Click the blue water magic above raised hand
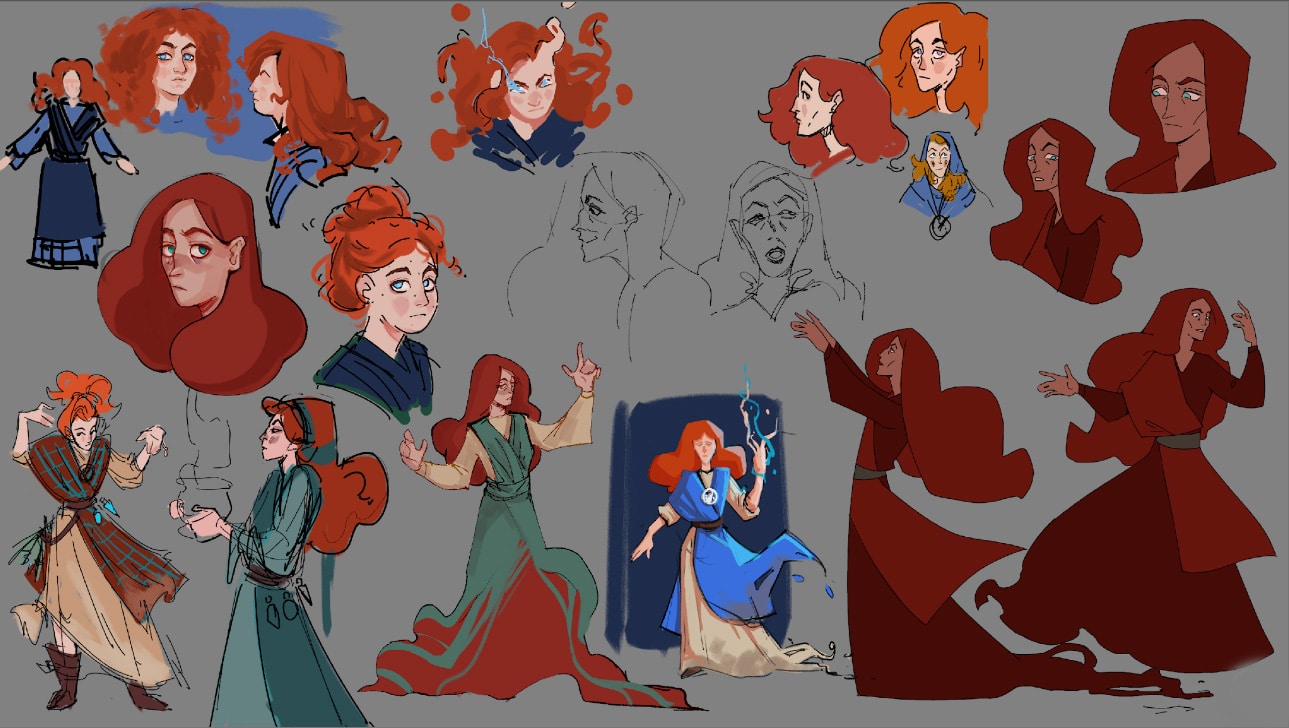Screen dimensions: 1289x728 tap(752, 410)
